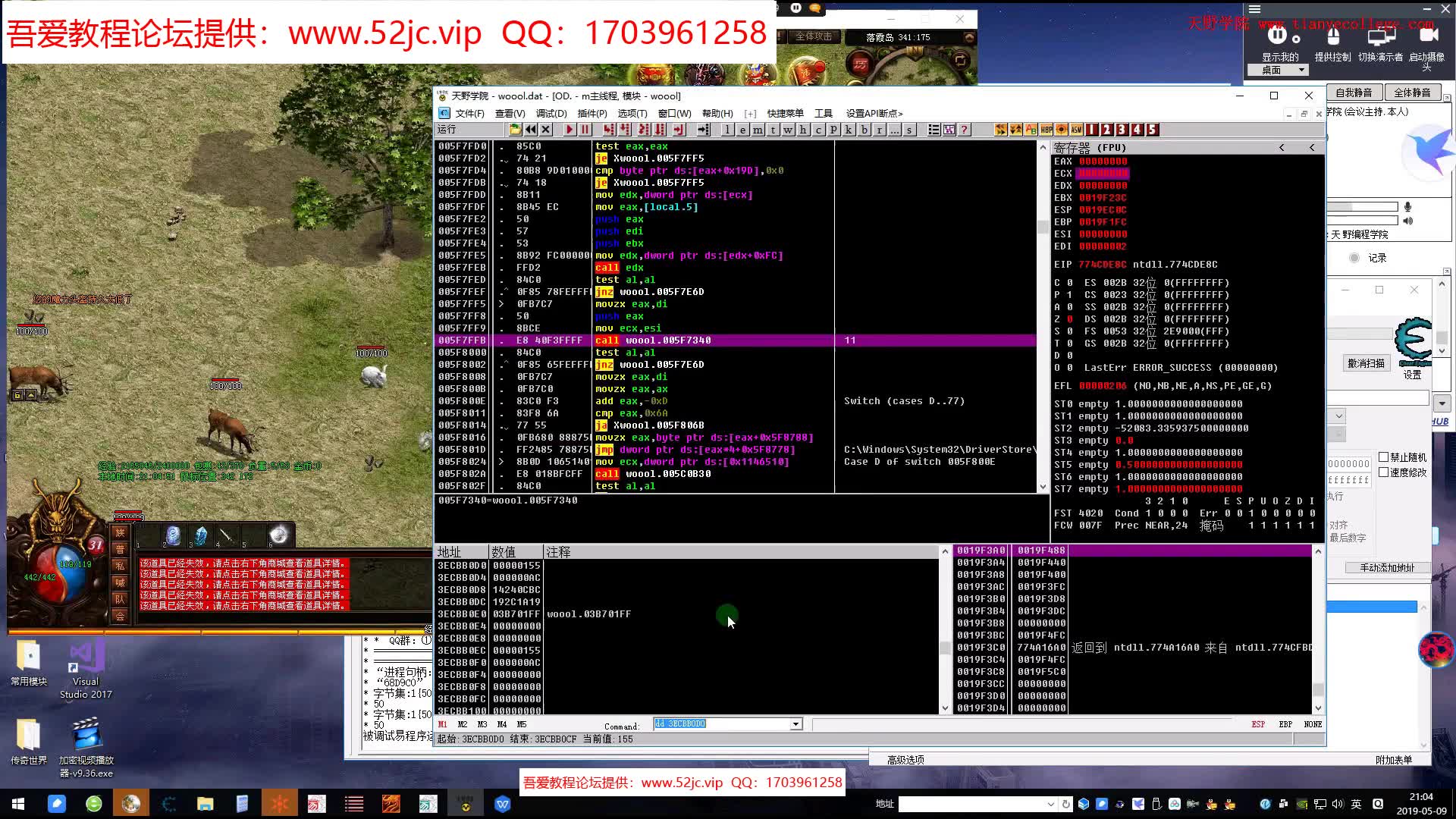Toggle microphone mute icon in meeting panel

pos(1408,206)
